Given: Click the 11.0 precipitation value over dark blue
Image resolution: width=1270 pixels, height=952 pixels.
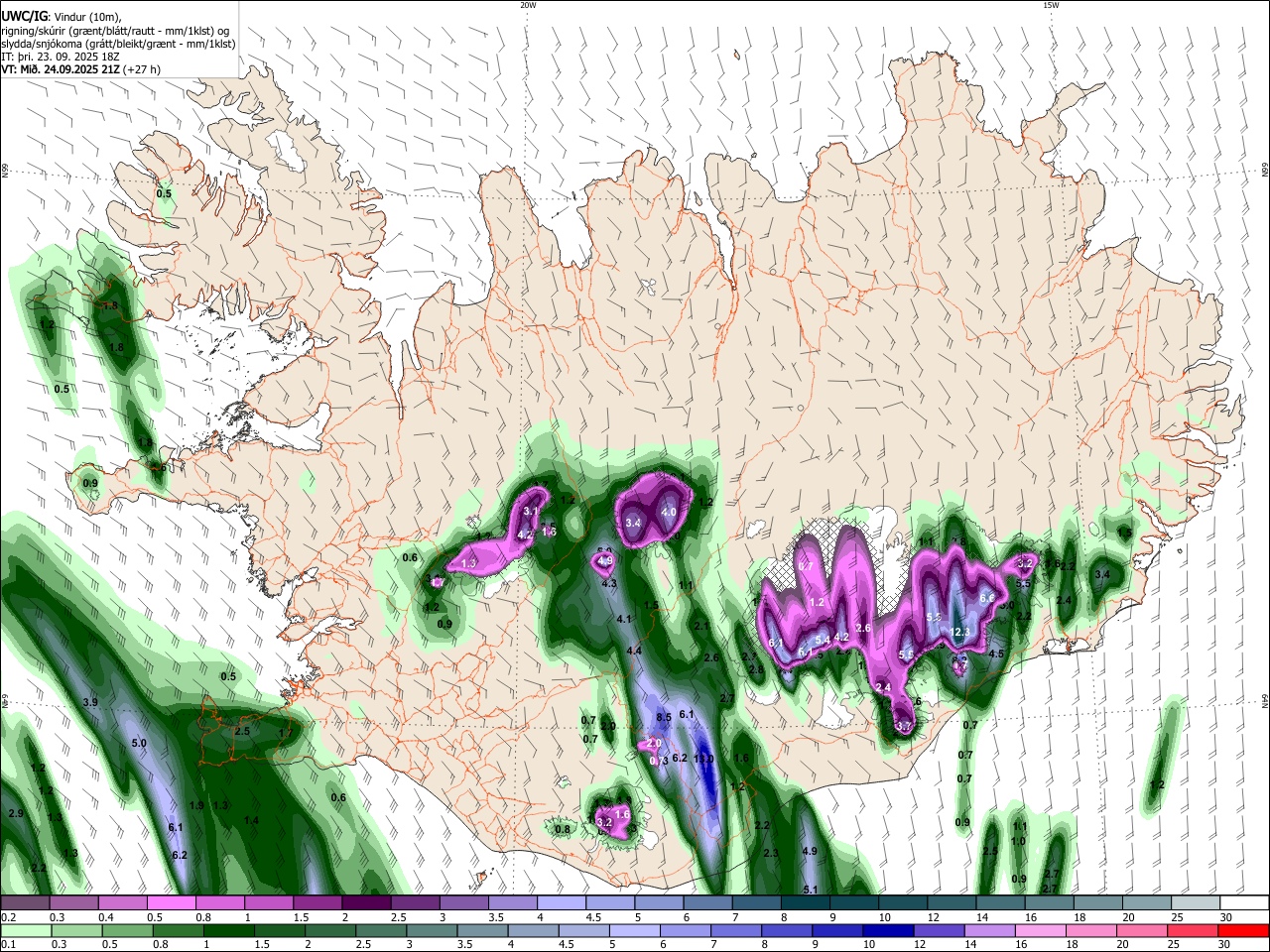Looking at the screenshot, I should coord(703,759).
